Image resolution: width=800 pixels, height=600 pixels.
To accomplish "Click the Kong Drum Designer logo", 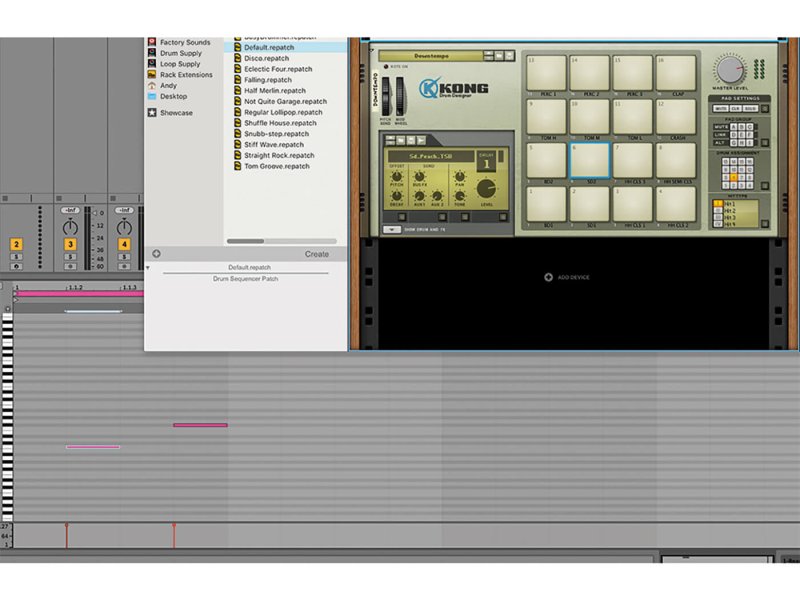I will pos(455,87).
